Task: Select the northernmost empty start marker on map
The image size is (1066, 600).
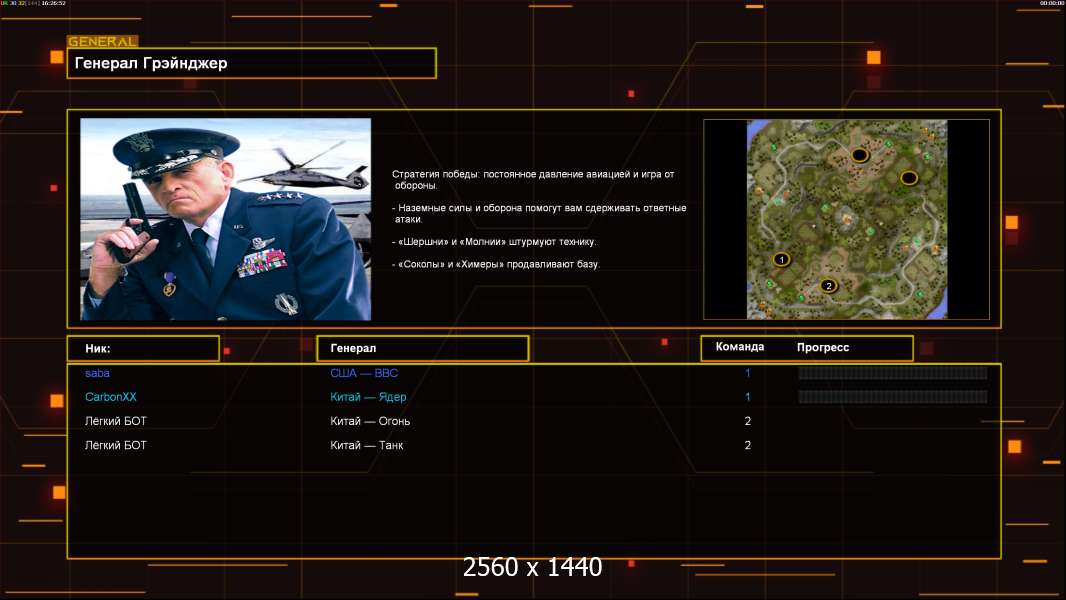Action: pyautogui.click(x=859, y=155)
